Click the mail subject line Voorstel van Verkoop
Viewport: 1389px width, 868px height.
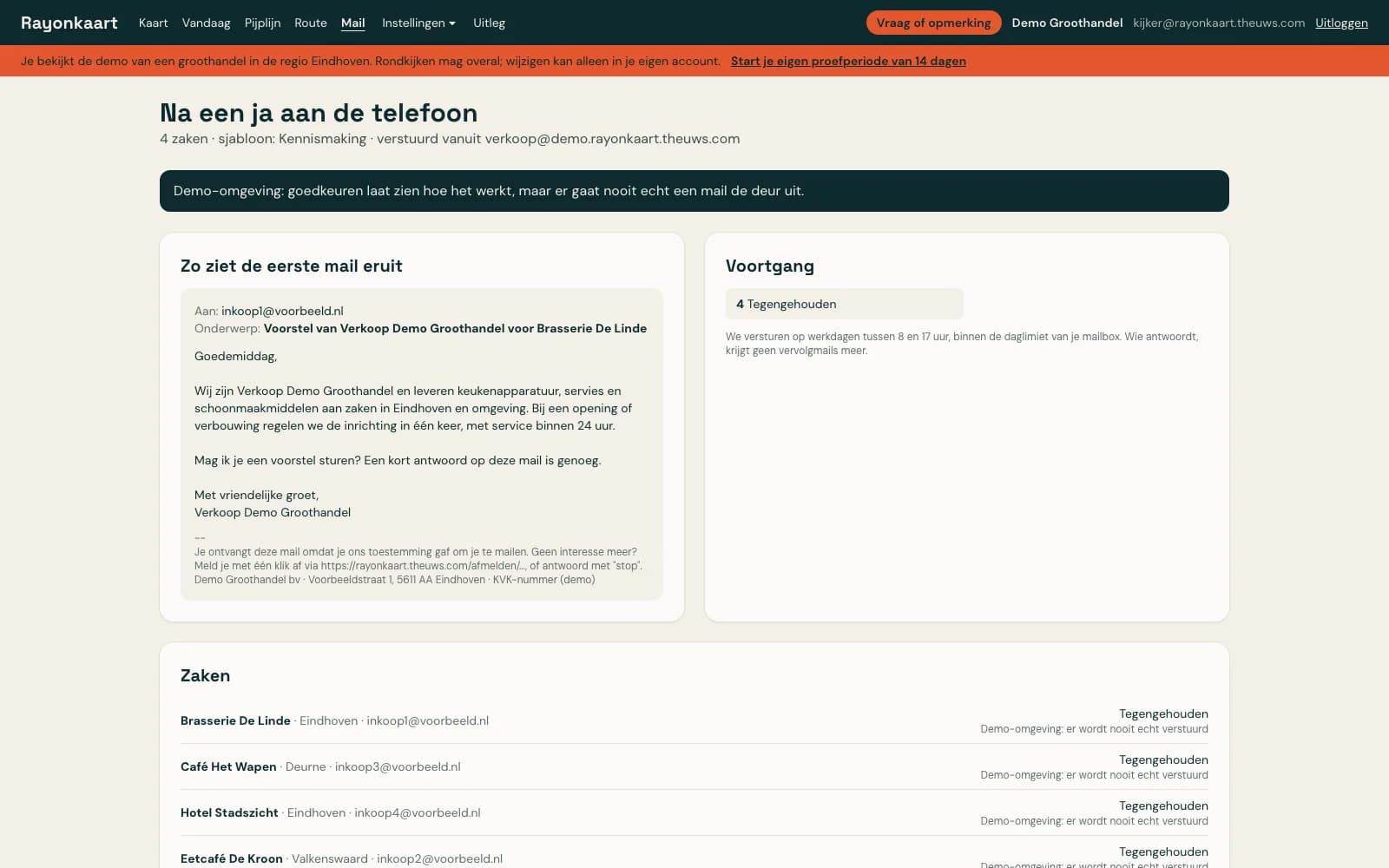point(455,328)
